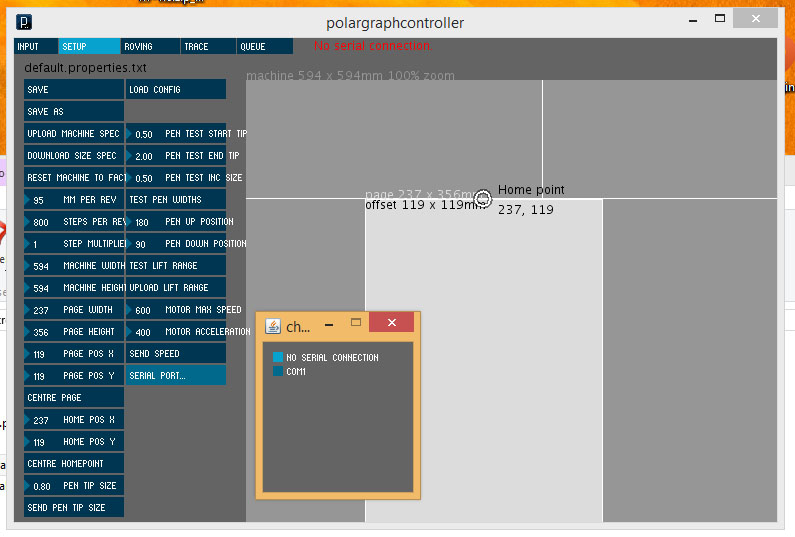795x537 pixels.
Task: Select the MACHINE HEIGHT number field
Action: coord(74,288)
